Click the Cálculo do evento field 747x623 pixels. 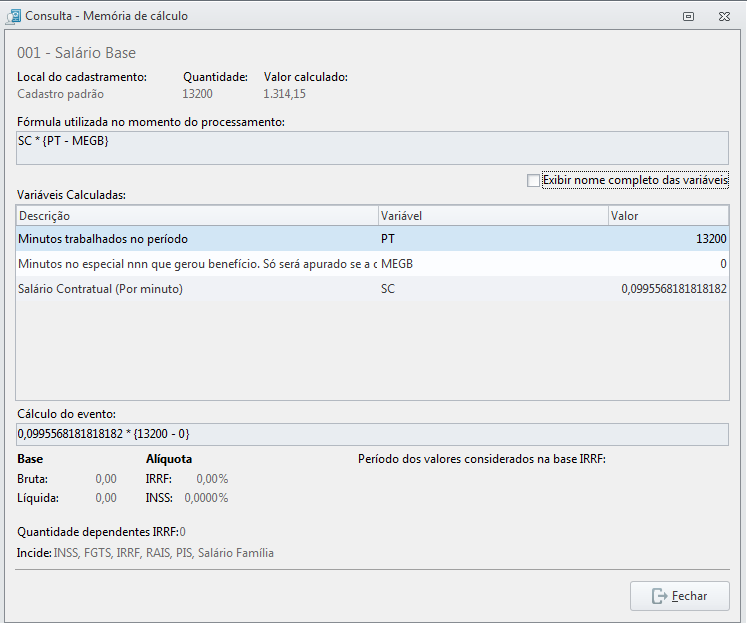pyautogui.click(x=372, y=434)
